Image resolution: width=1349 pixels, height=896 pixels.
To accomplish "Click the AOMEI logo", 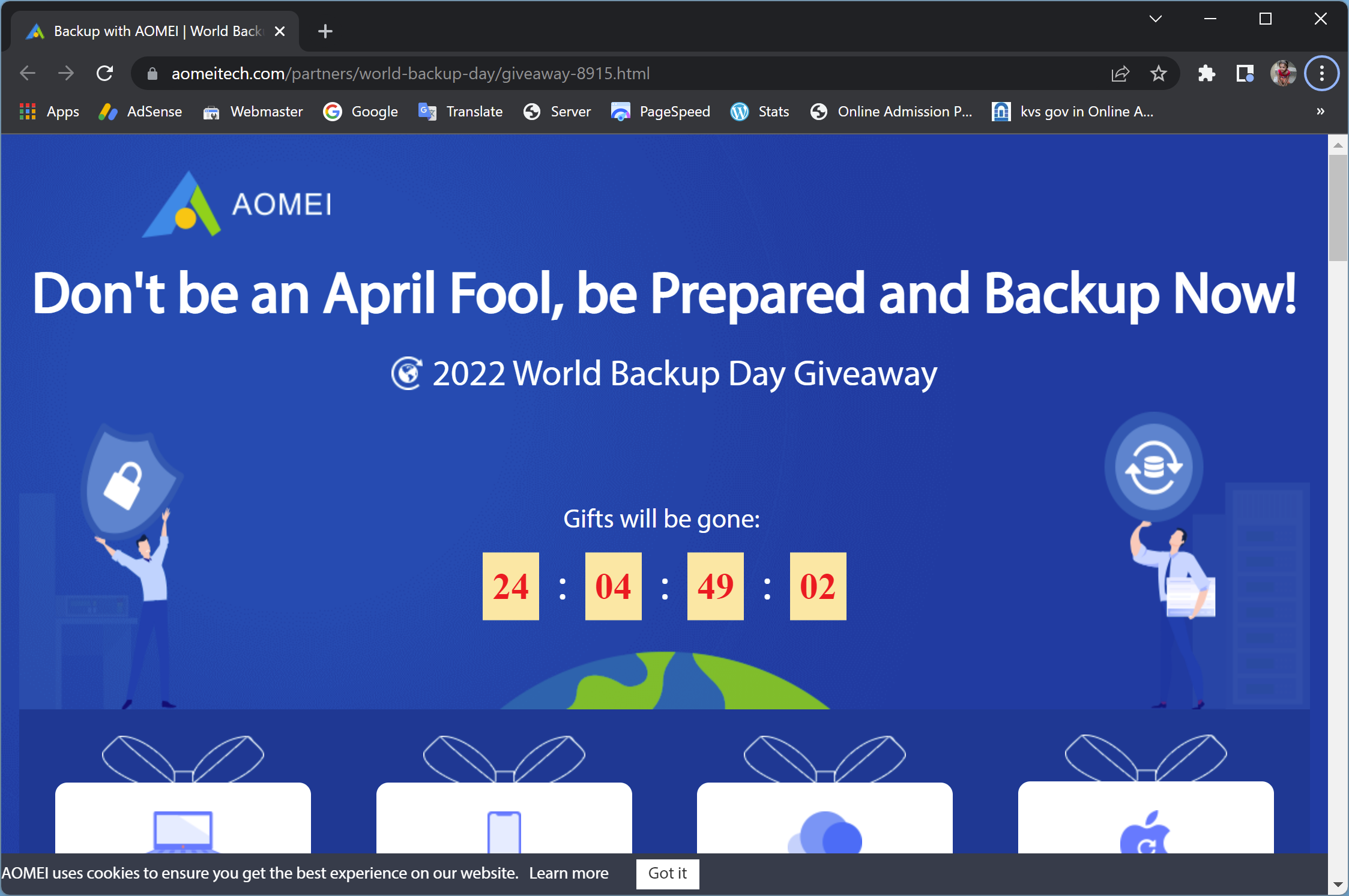I will [237, 204].
